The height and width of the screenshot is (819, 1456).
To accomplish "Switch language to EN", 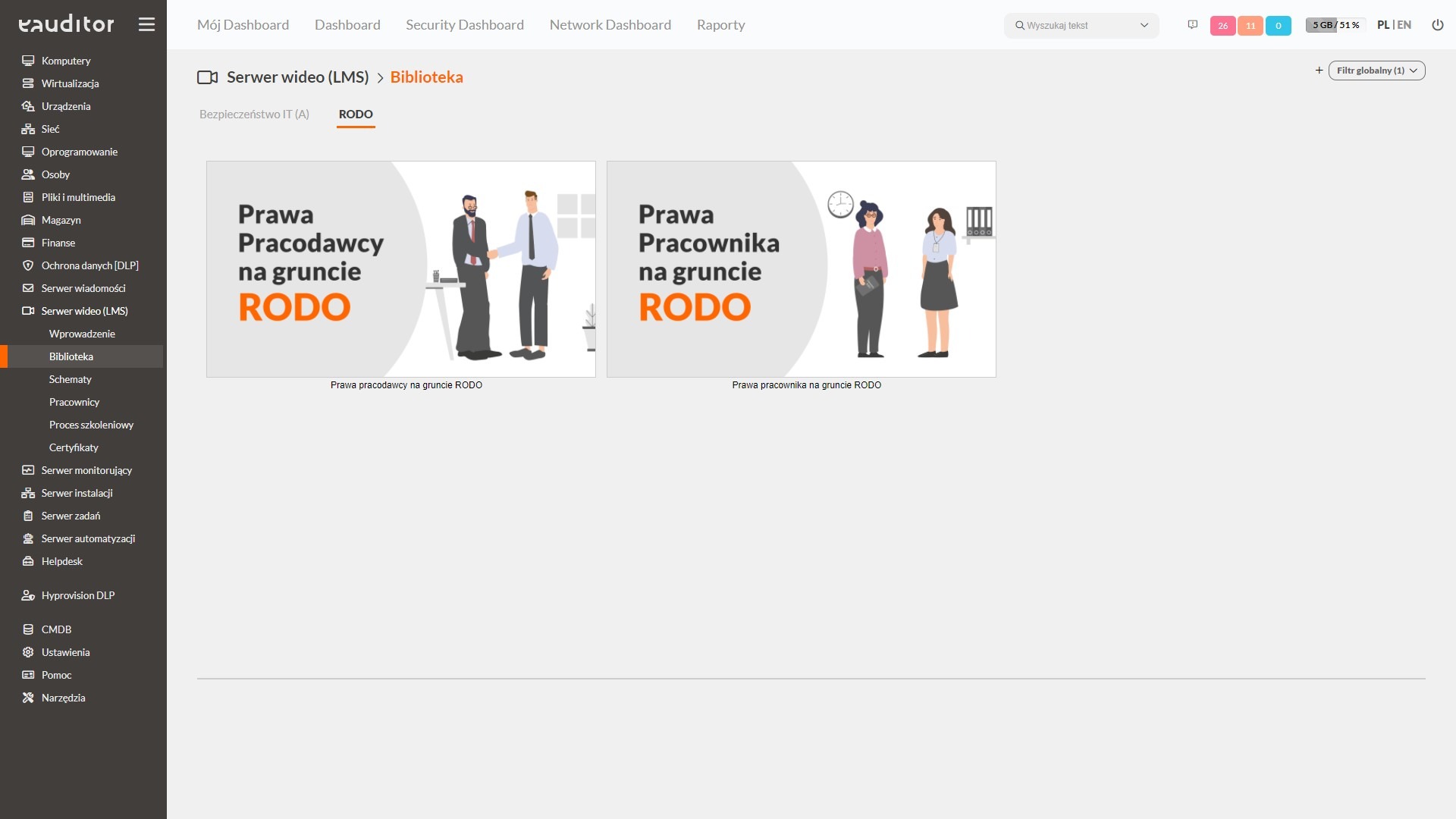I will click(x=1404, y=25).
